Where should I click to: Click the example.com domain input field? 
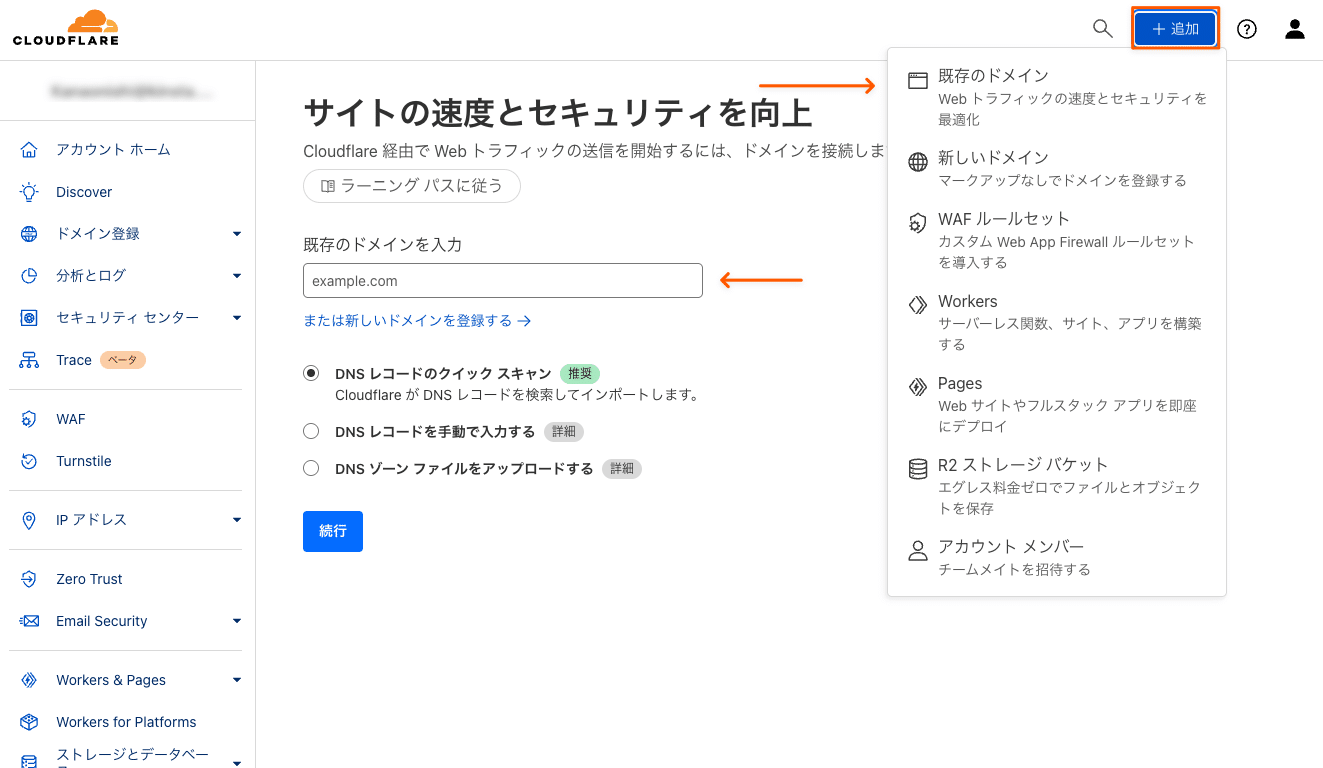(x=503, y=281)
